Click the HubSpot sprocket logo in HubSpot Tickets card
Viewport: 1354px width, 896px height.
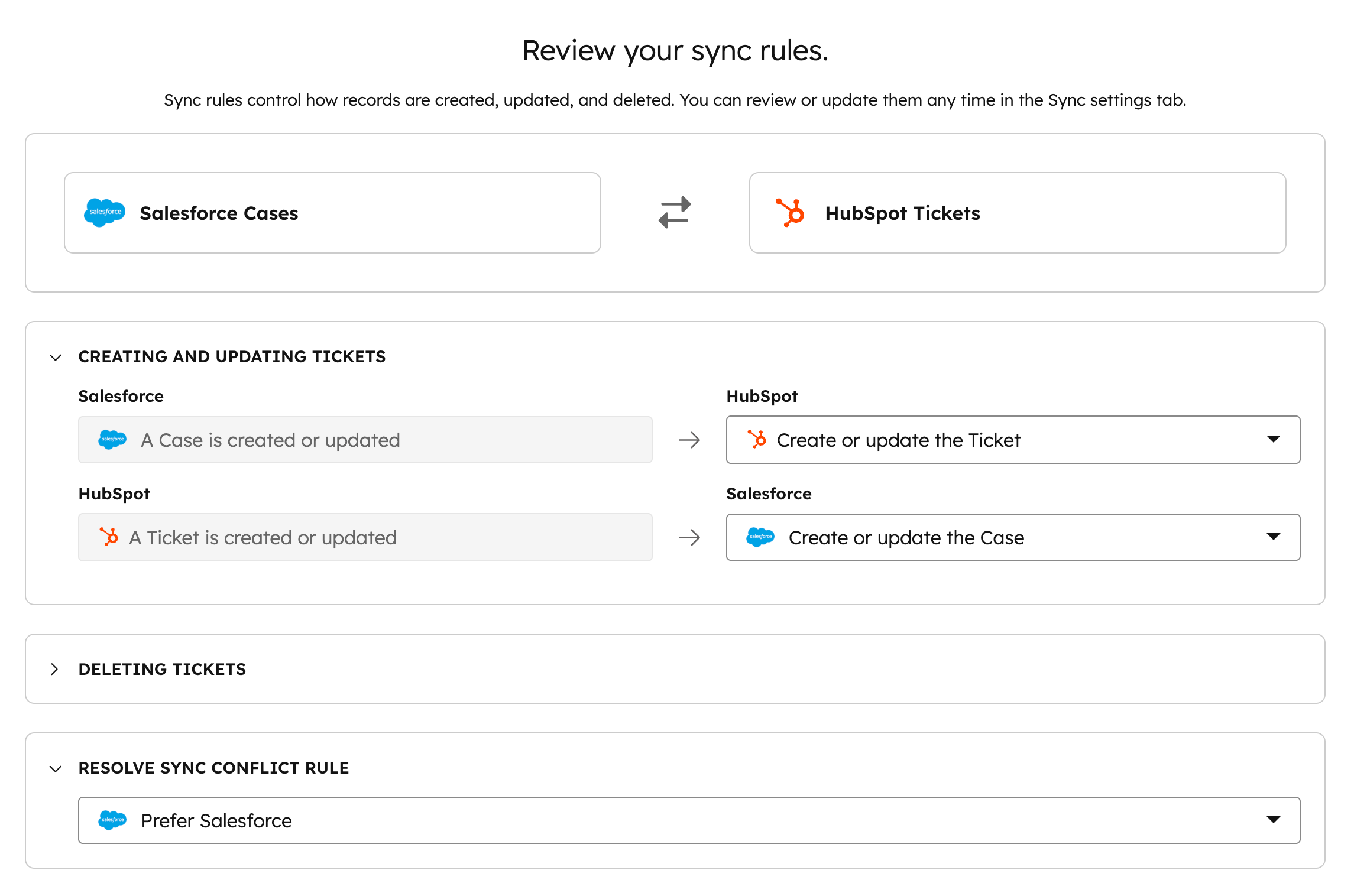[x=791, y=213]
